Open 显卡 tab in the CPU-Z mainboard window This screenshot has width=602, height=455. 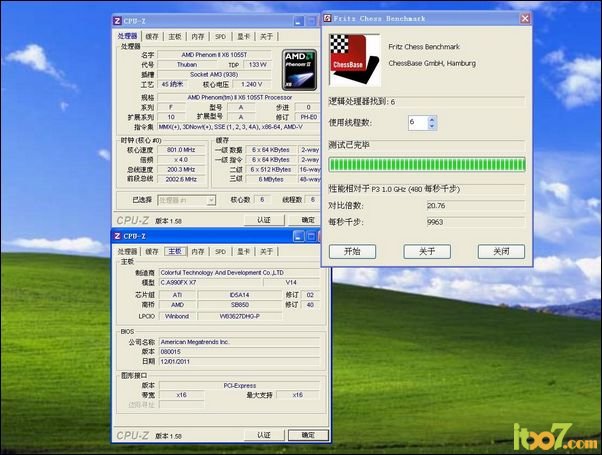point(242,252)
